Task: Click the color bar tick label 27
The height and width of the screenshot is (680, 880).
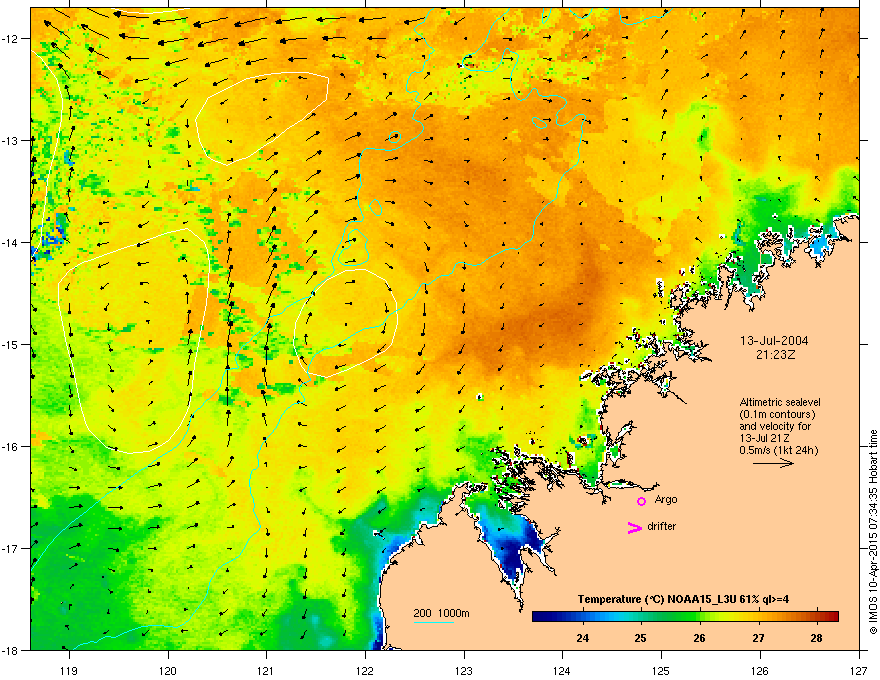Action: tap(758, 638)
